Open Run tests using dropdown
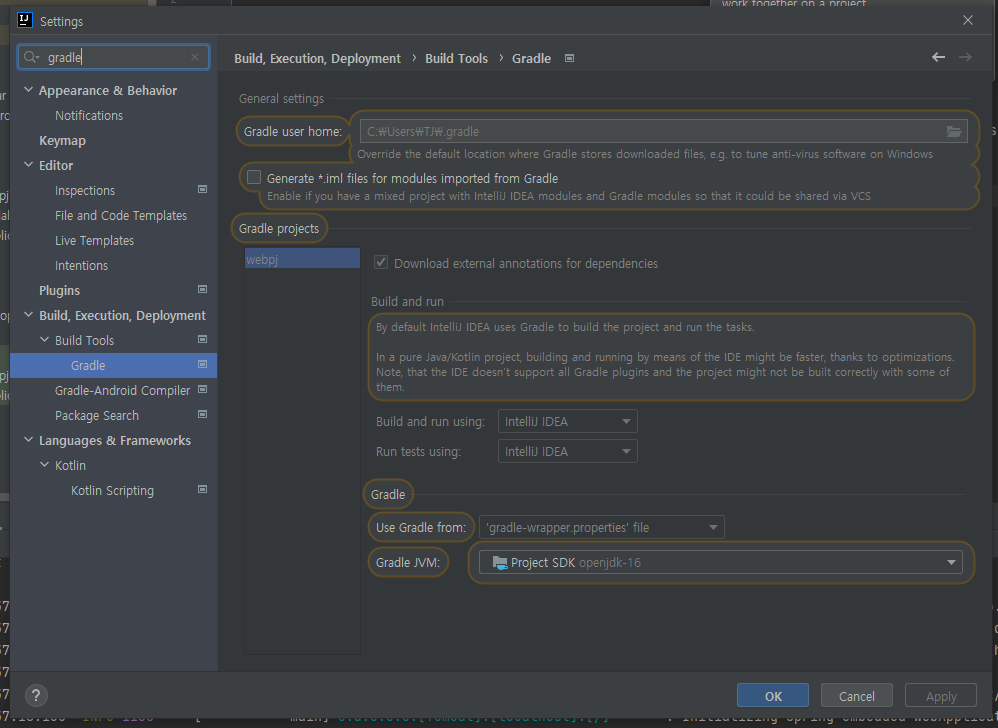998x728 pixels. [x=568, y=451]
